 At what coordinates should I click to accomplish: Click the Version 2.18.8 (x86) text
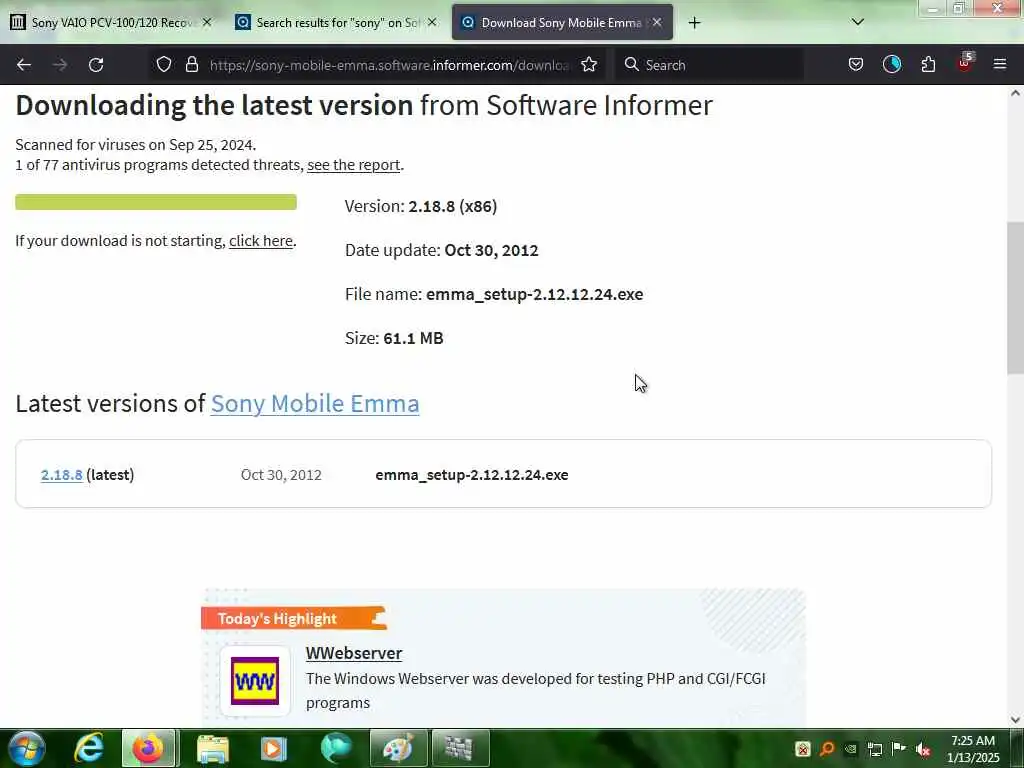point(421,206)
